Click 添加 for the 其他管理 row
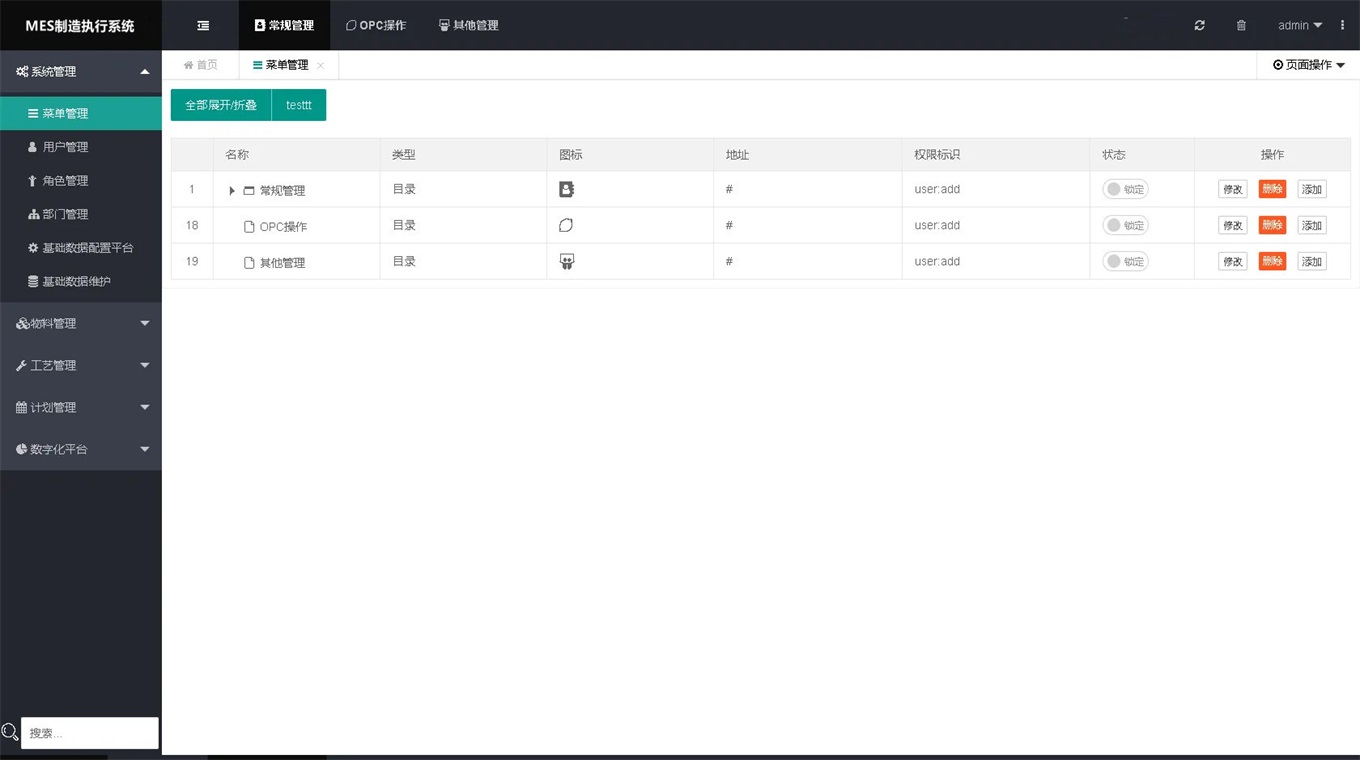 pyautogui.click(x=1312, y=261)
